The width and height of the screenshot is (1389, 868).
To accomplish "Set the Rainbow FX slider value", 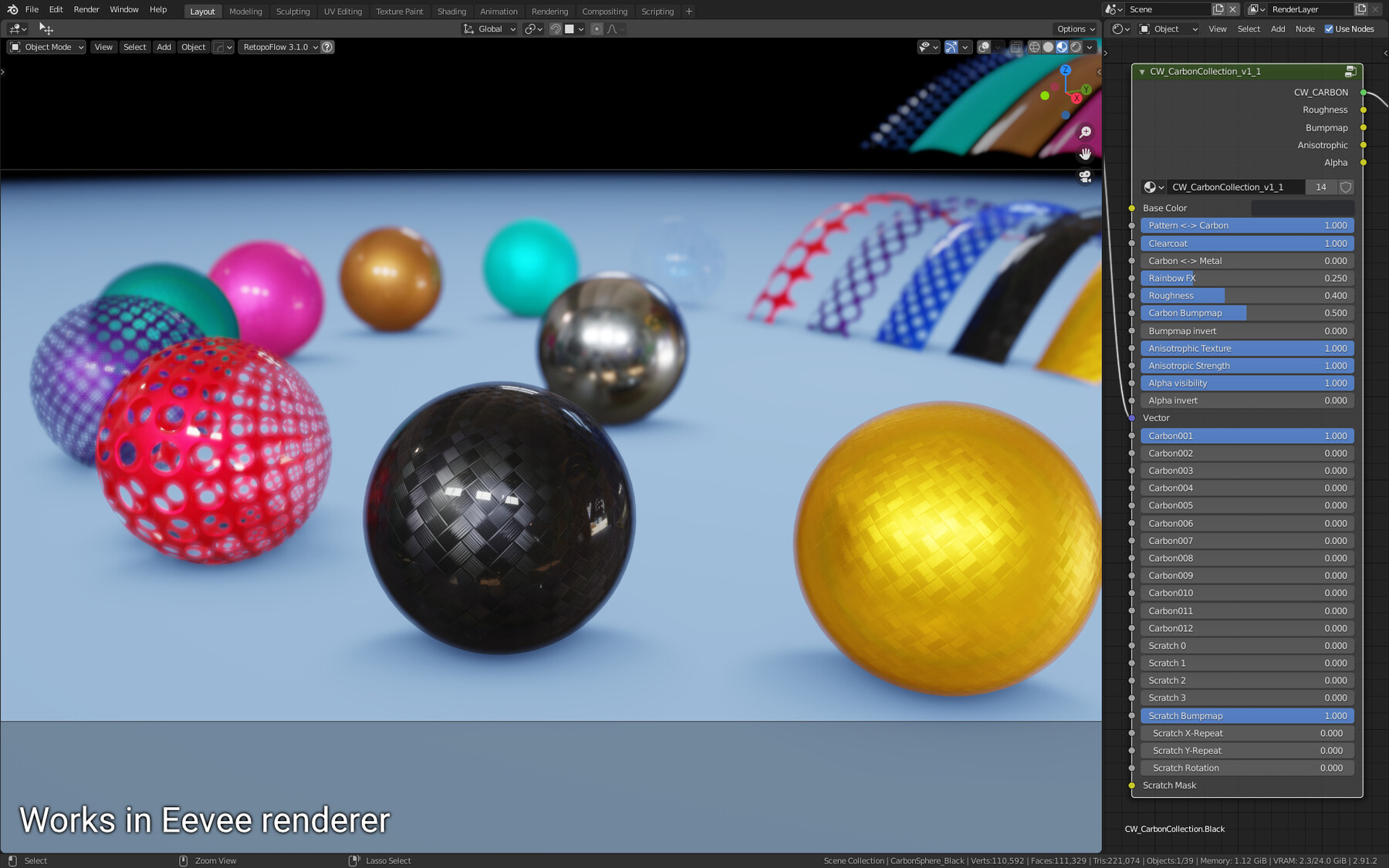I will (1246, 278).
